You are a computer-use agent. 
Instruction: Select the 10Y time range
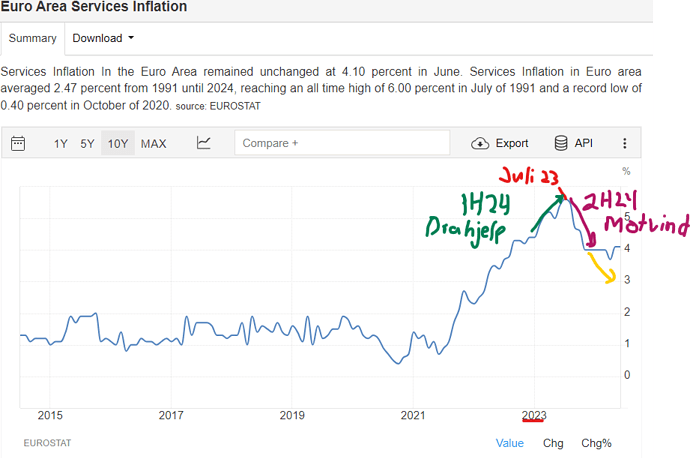[x=118, y=143]
